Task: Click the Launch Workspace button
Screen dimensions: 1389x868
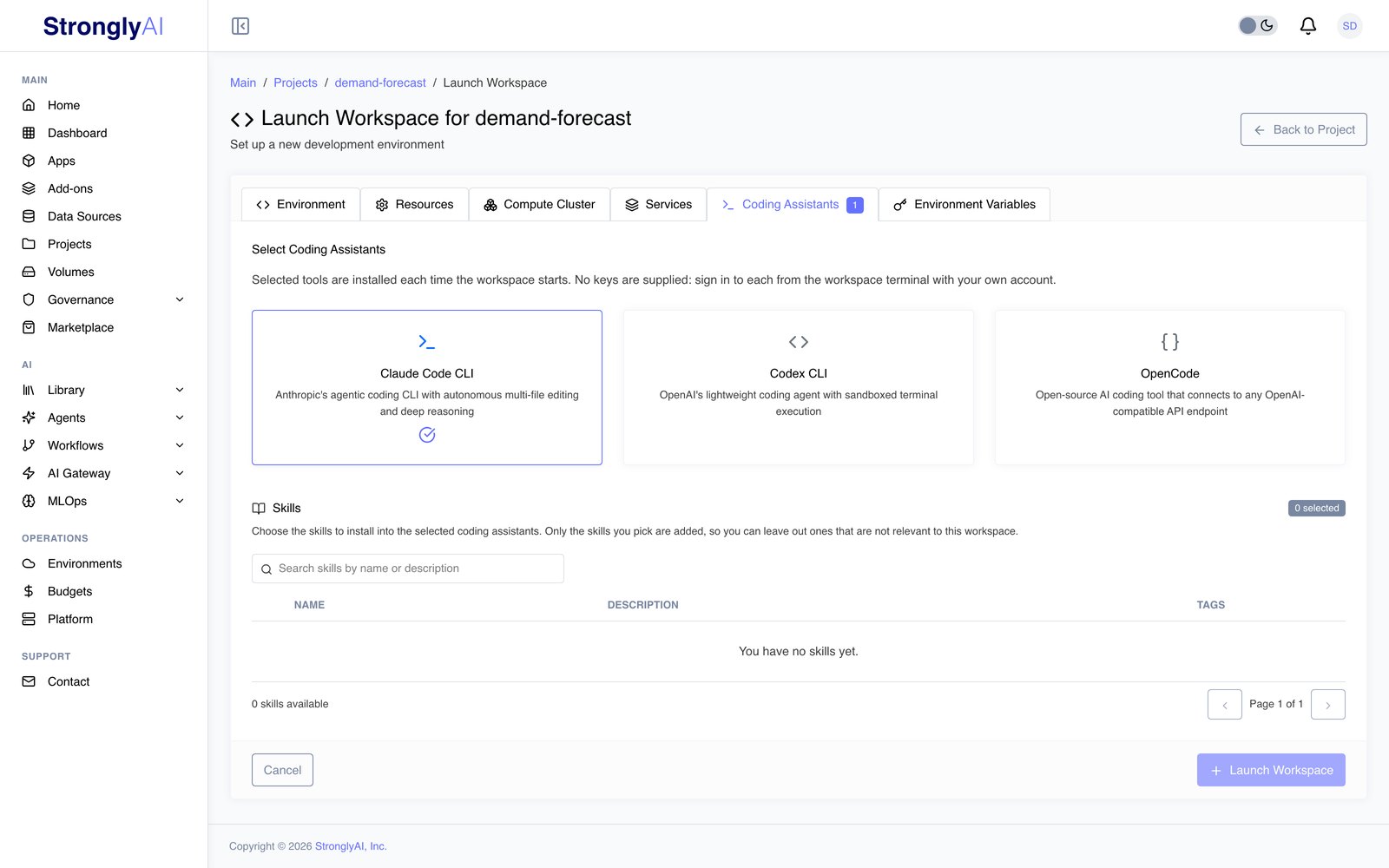Action: click(x=1271, y=770)
